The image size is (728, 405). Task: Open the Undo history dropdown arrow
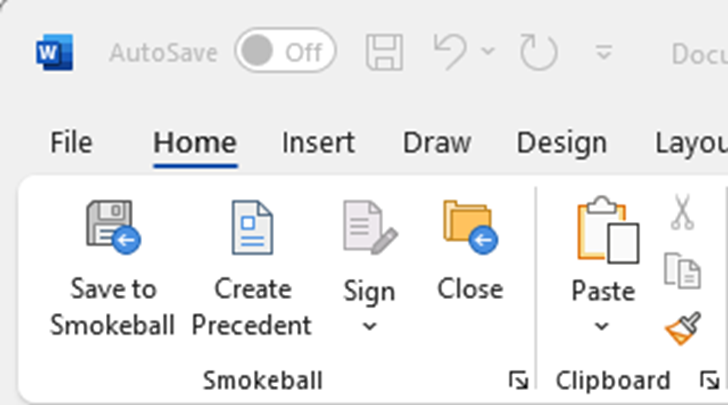click(488, 50)
